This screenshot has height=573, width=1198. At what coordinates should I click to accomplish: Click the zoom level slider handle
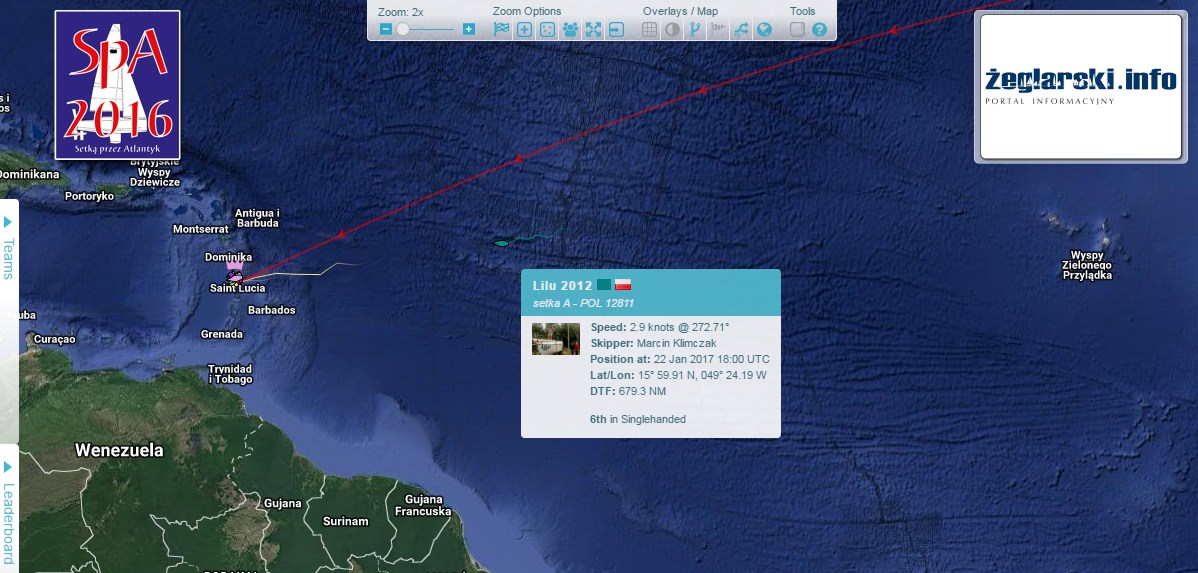click(403, 30)
